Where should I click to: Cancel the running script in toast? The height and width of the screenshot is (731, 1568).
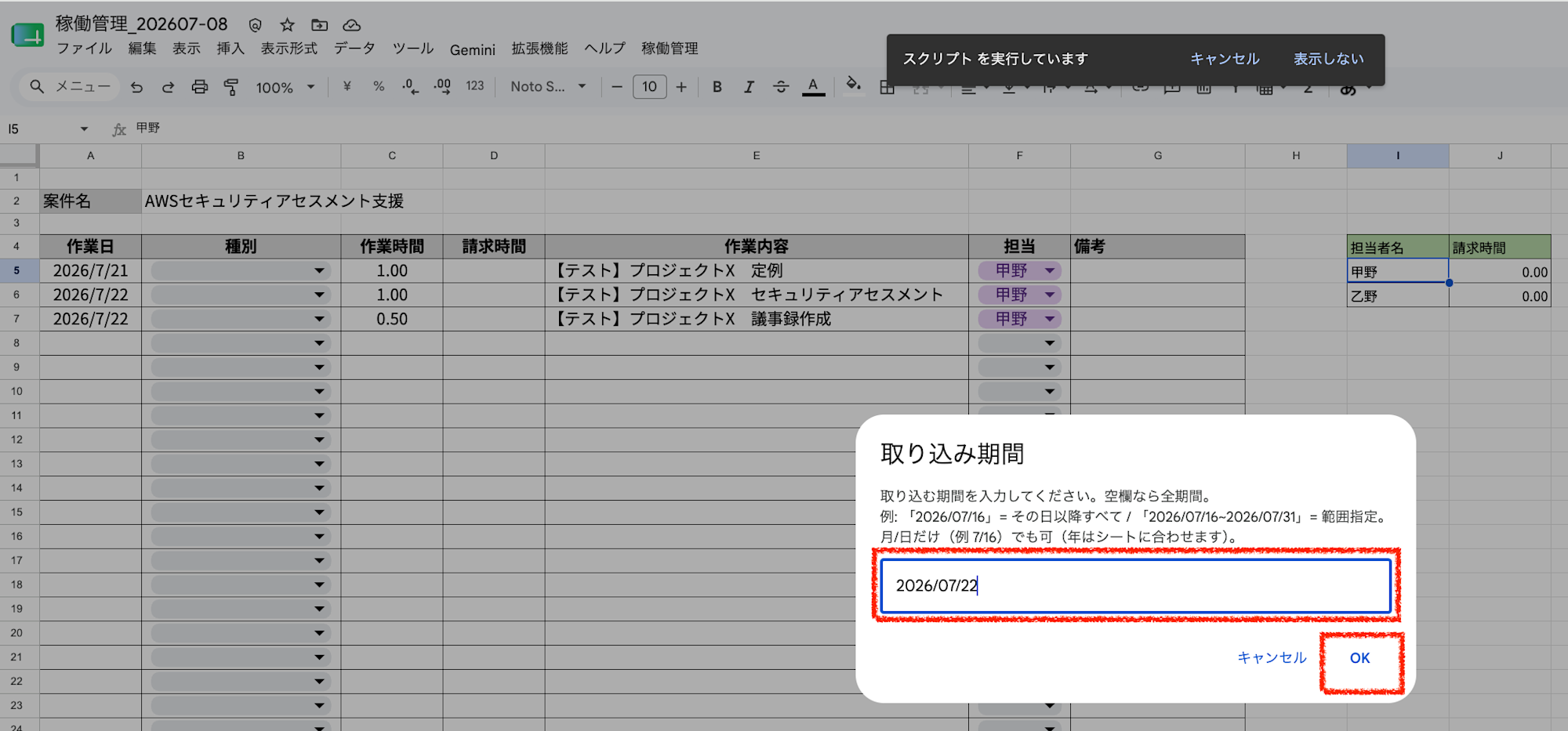click(1225, 59)
